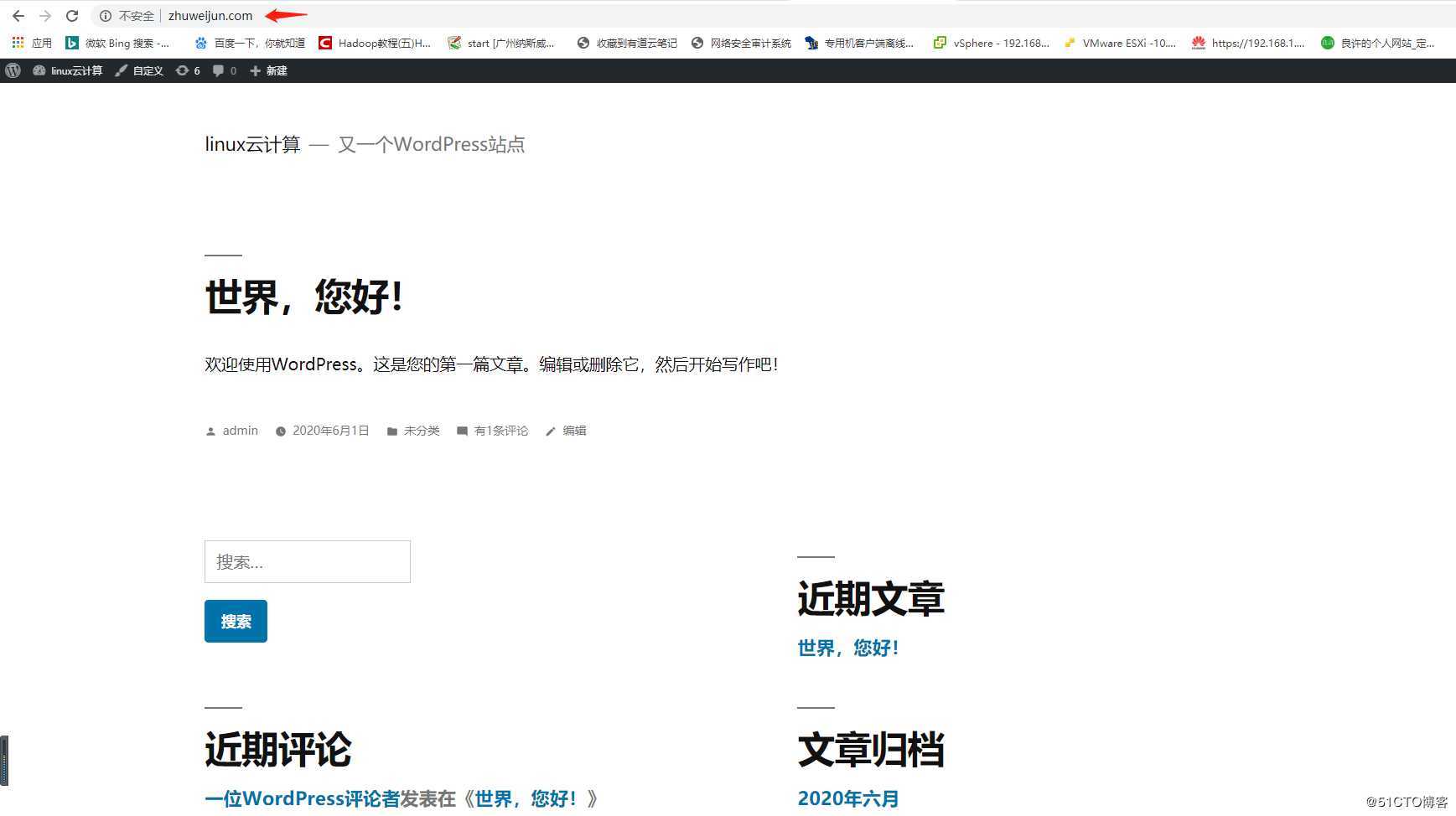Click the browser forward arrow

click(x=45, y=16)
